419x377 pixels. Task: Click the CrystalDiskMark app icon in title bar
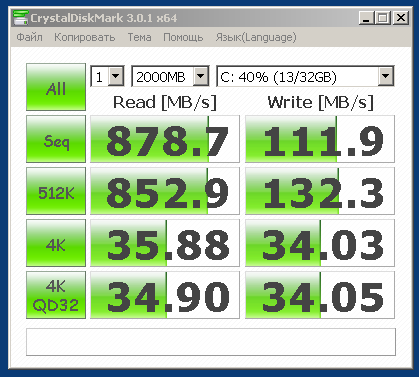(20, 18)
